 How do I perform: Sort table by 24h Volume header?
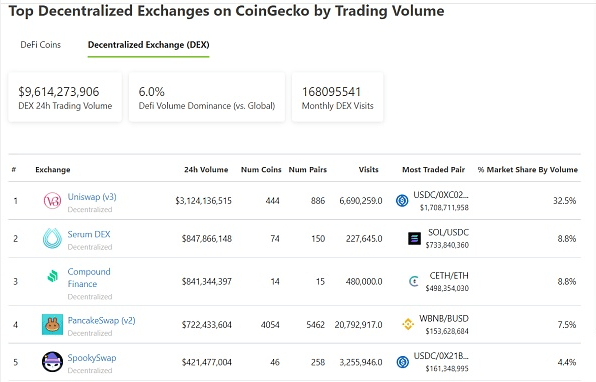(206, 170)
